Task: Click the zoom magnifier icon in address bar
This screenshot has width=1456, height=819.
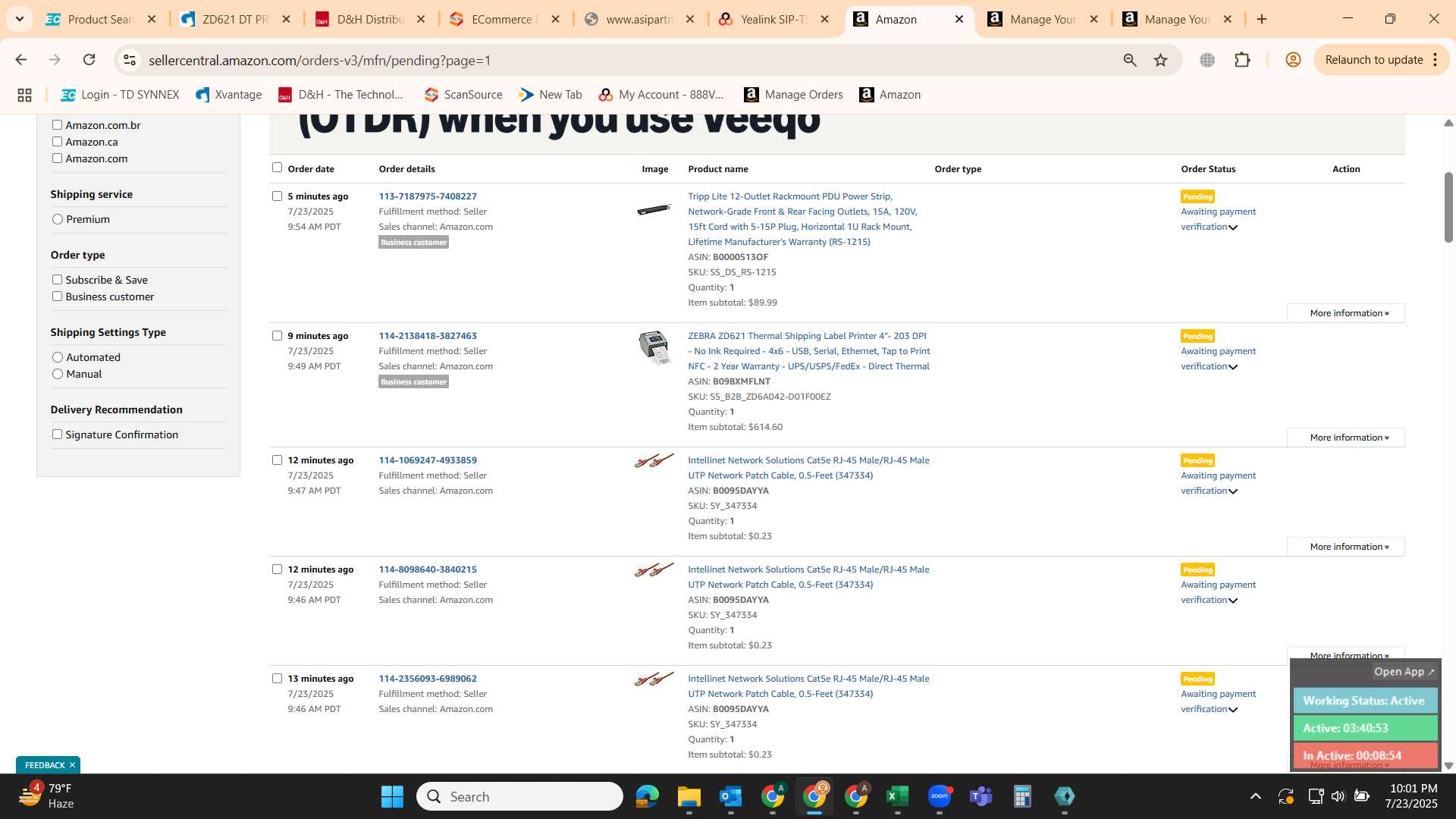Action: point(1130,60)
